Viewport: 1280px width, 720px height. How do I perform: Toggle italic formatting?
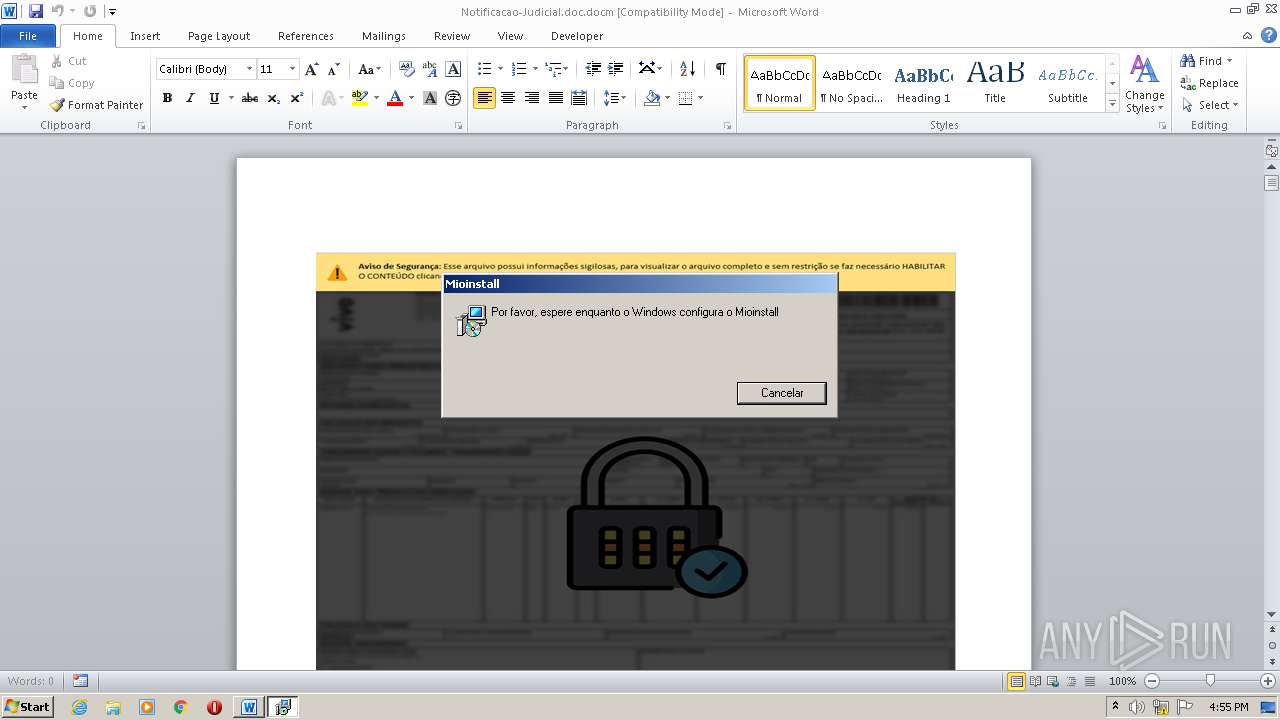click(x=190, y=98)
